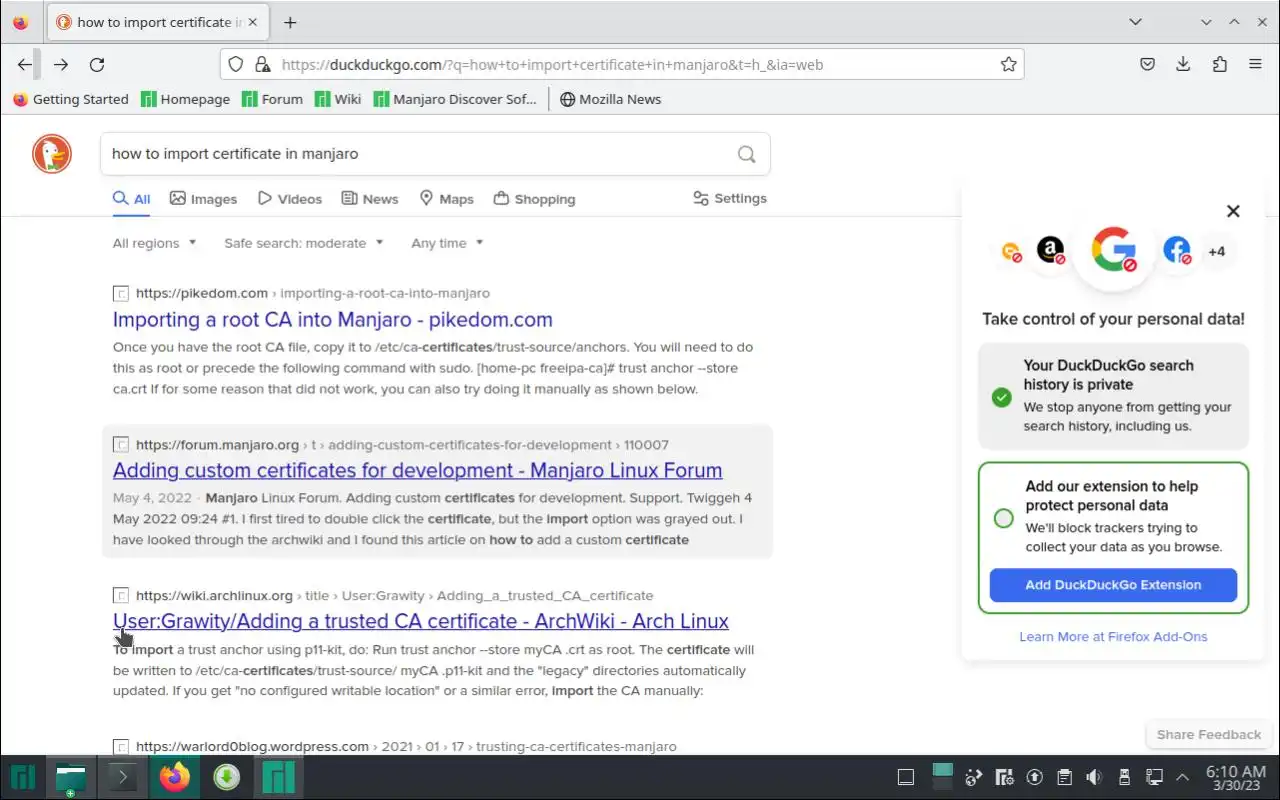Open the Any time filter dropdown
Image resolution: width=1280 pixels, height=800 pixels.
(x=447, y=243)
